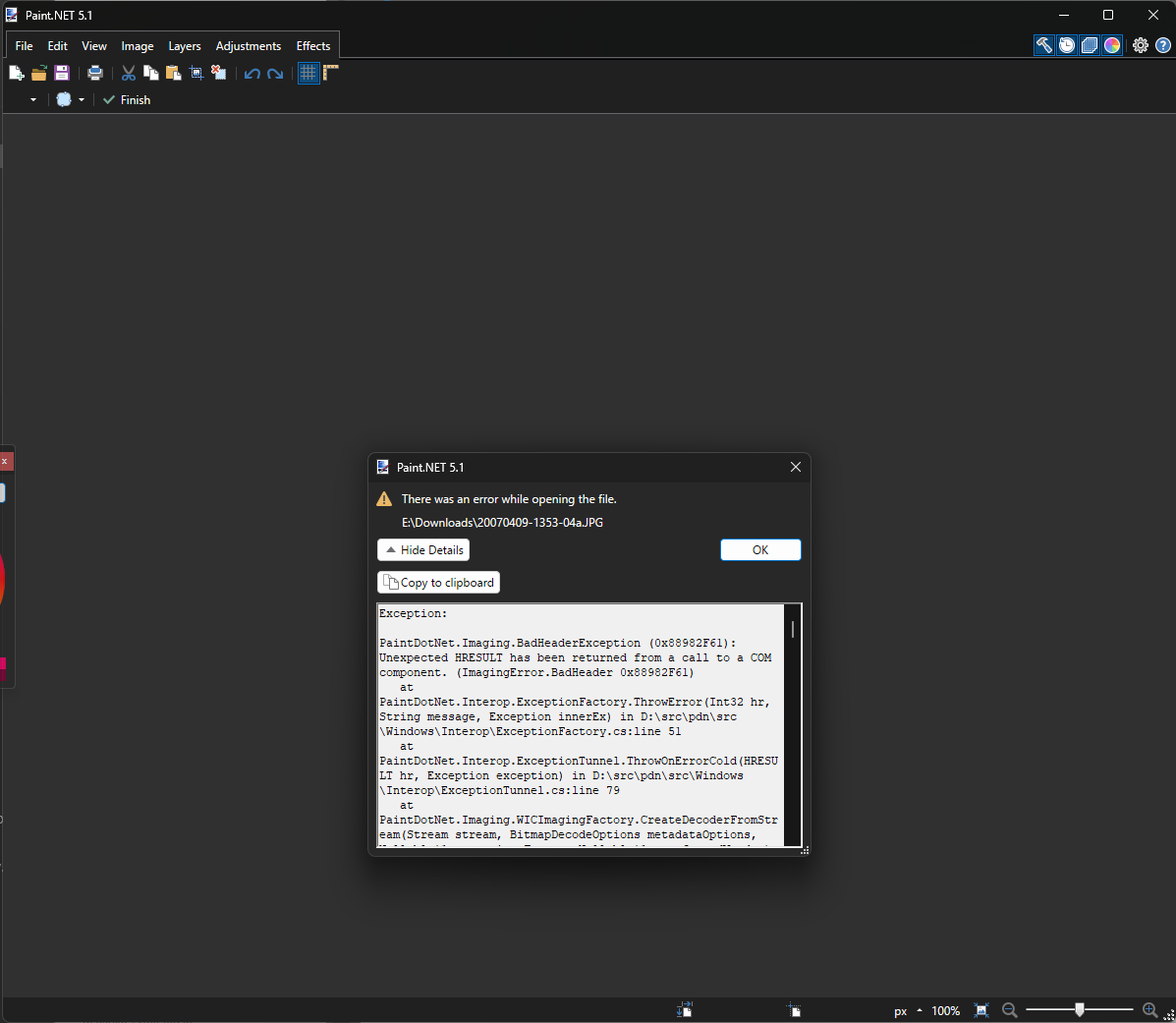Toggle the History window clock icon
The image size is (1176, 1023).
coord(1067,46)
